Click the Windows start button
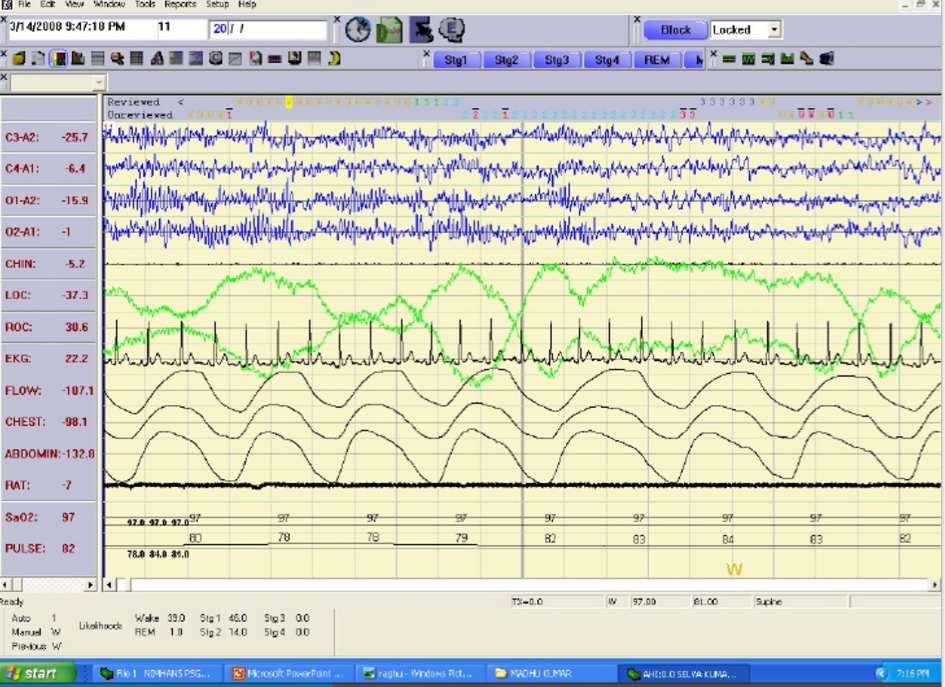945x687 pixels. 39,673
